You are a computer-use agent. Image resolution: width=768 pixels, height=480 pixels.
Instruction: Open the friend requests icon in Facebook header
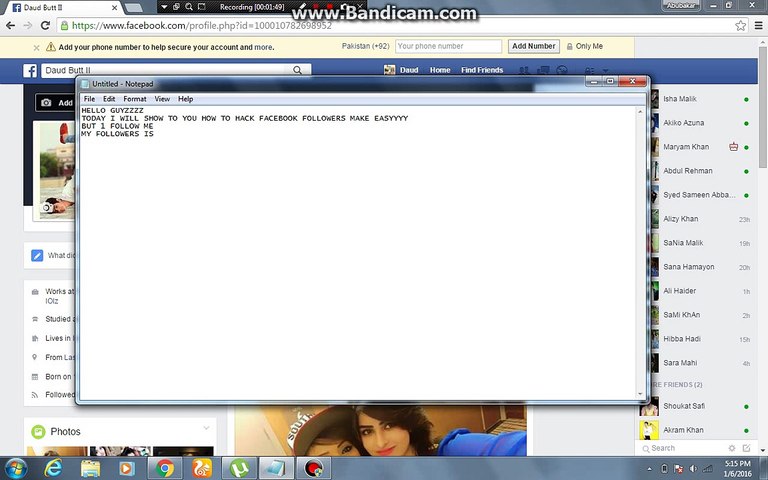pos(524,70)
